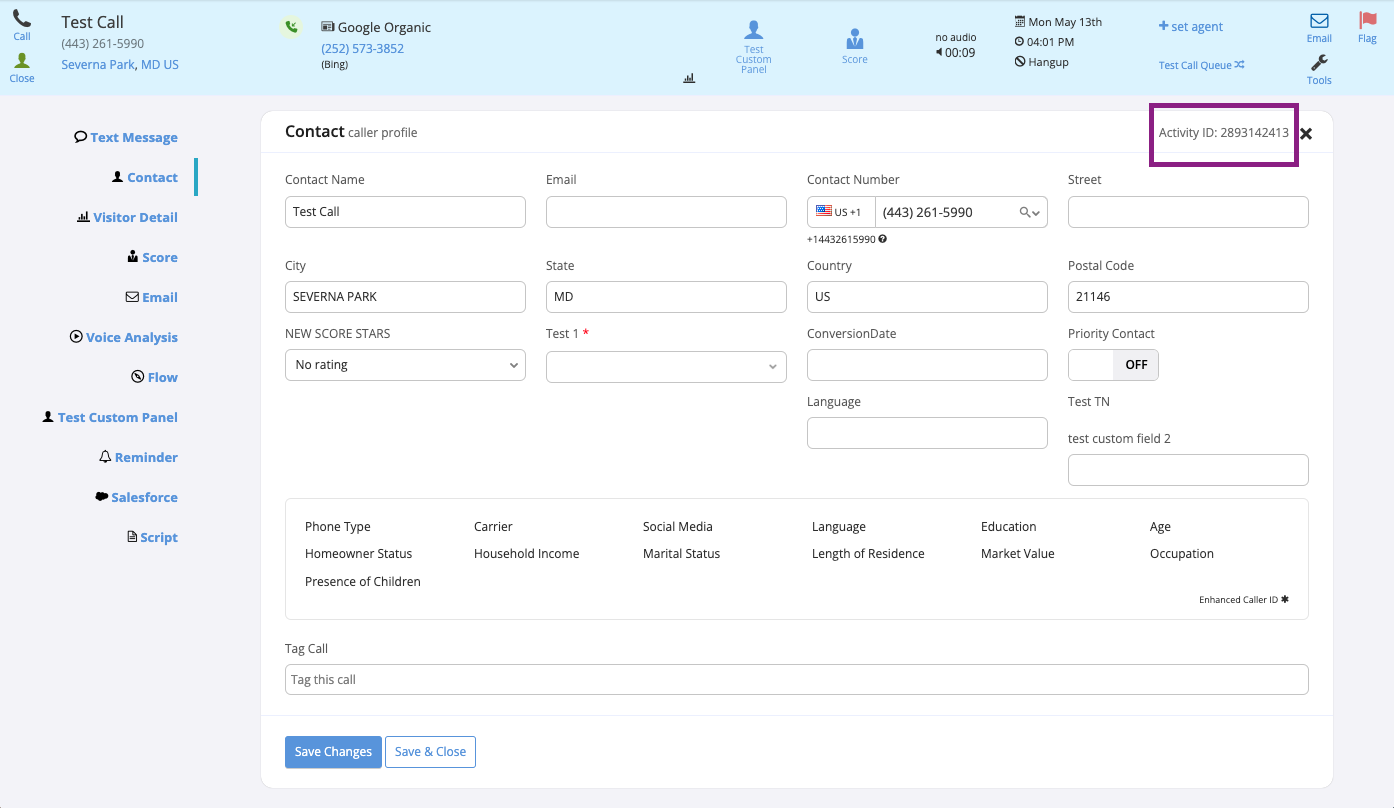Open the Salesforce sidebar tab

(x=136, y=497)
